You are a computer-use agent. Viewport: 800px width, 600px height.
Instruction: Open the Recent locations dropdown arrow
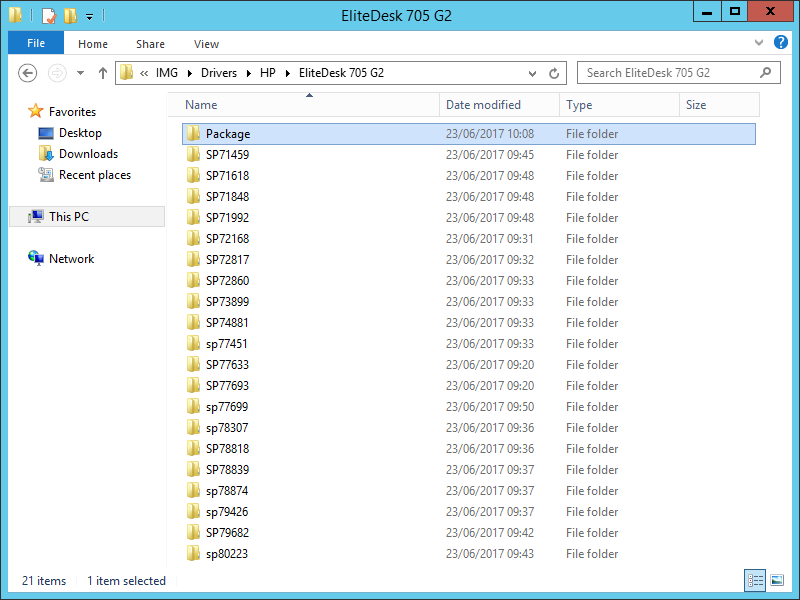coord(80,73)
